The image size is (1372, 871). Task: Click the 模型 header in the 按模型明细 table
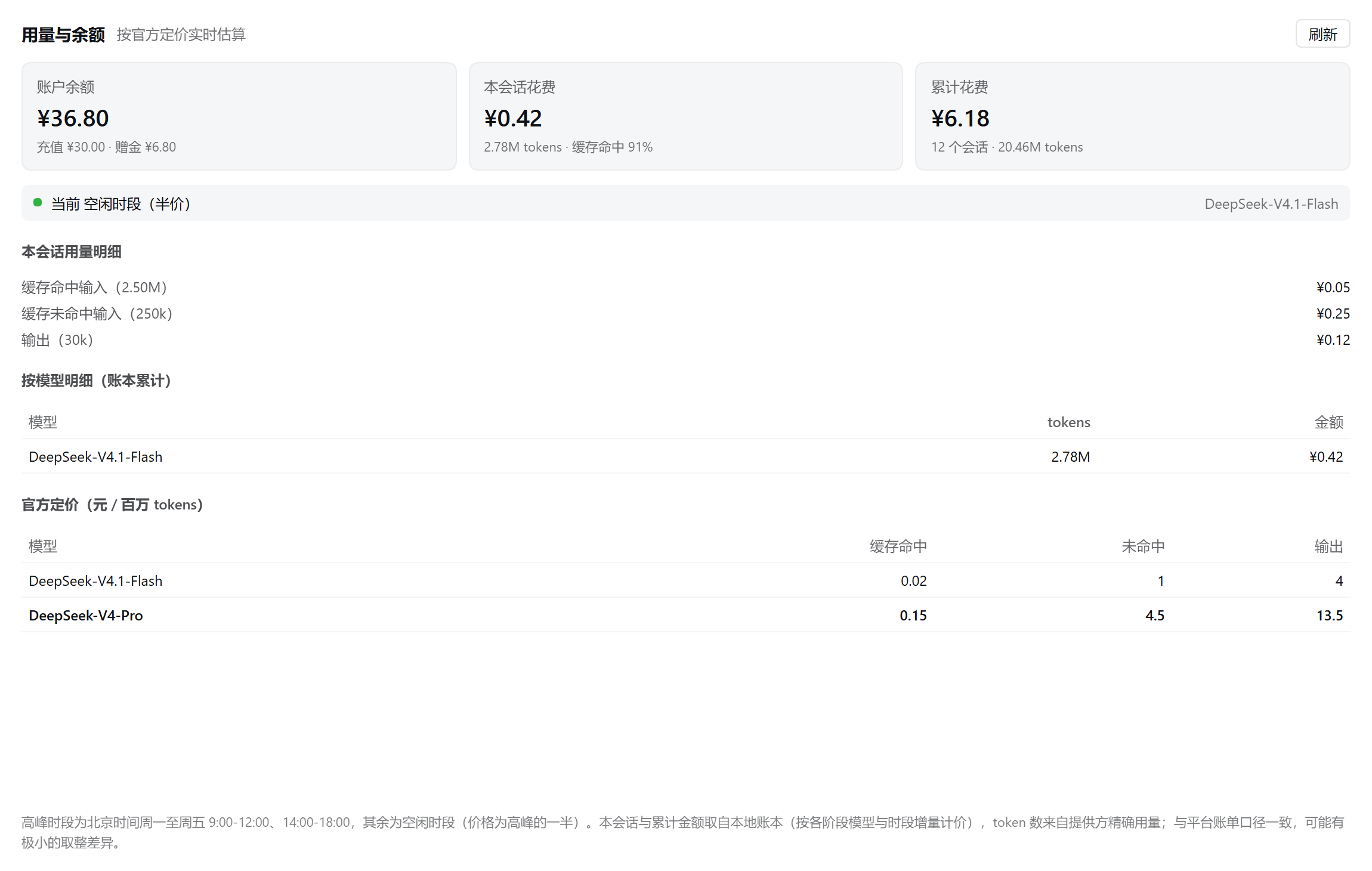coord(43,422)
